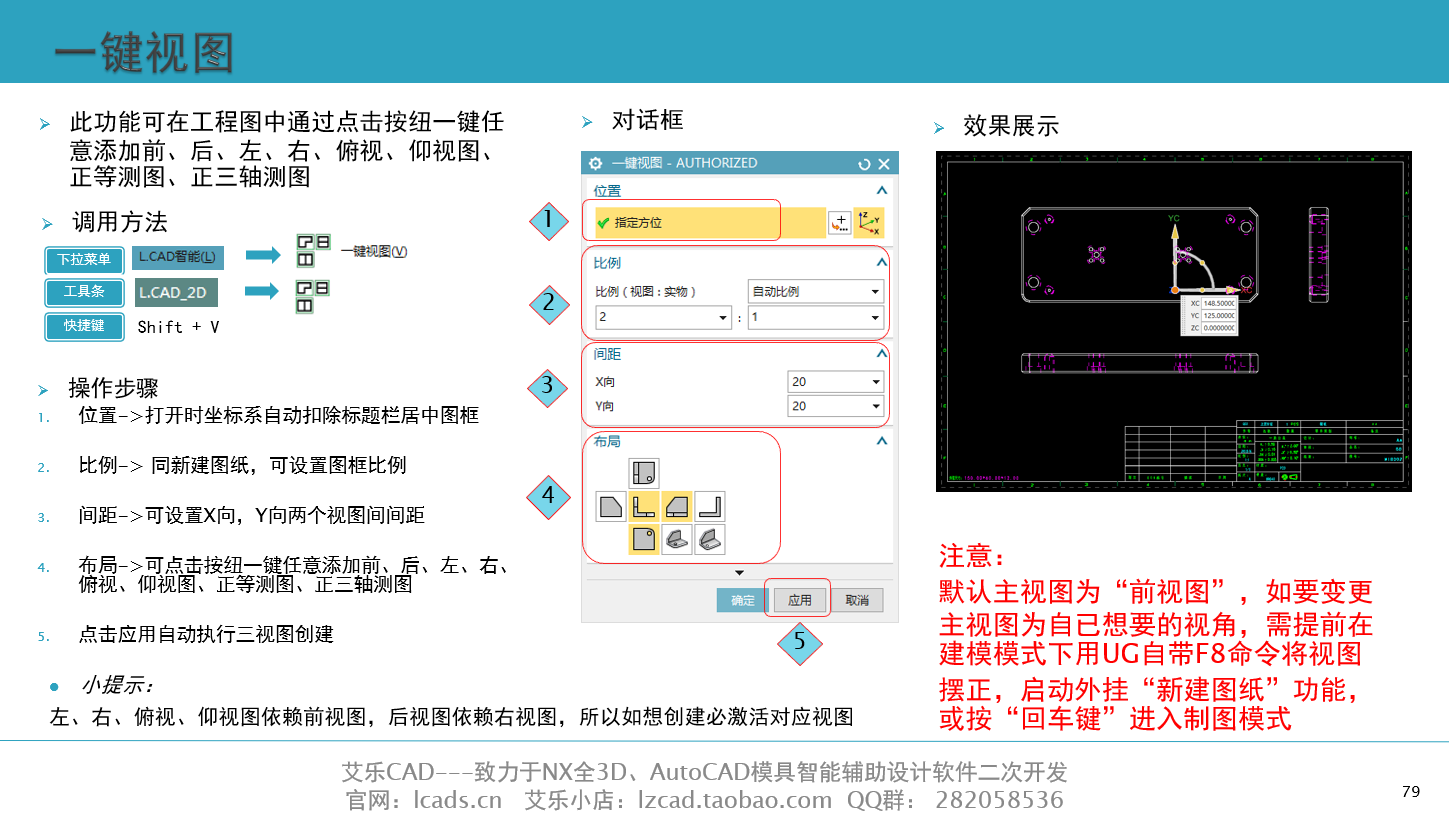
Task: Click the 效果展示 heading
Action: [x=1011, y=126]
